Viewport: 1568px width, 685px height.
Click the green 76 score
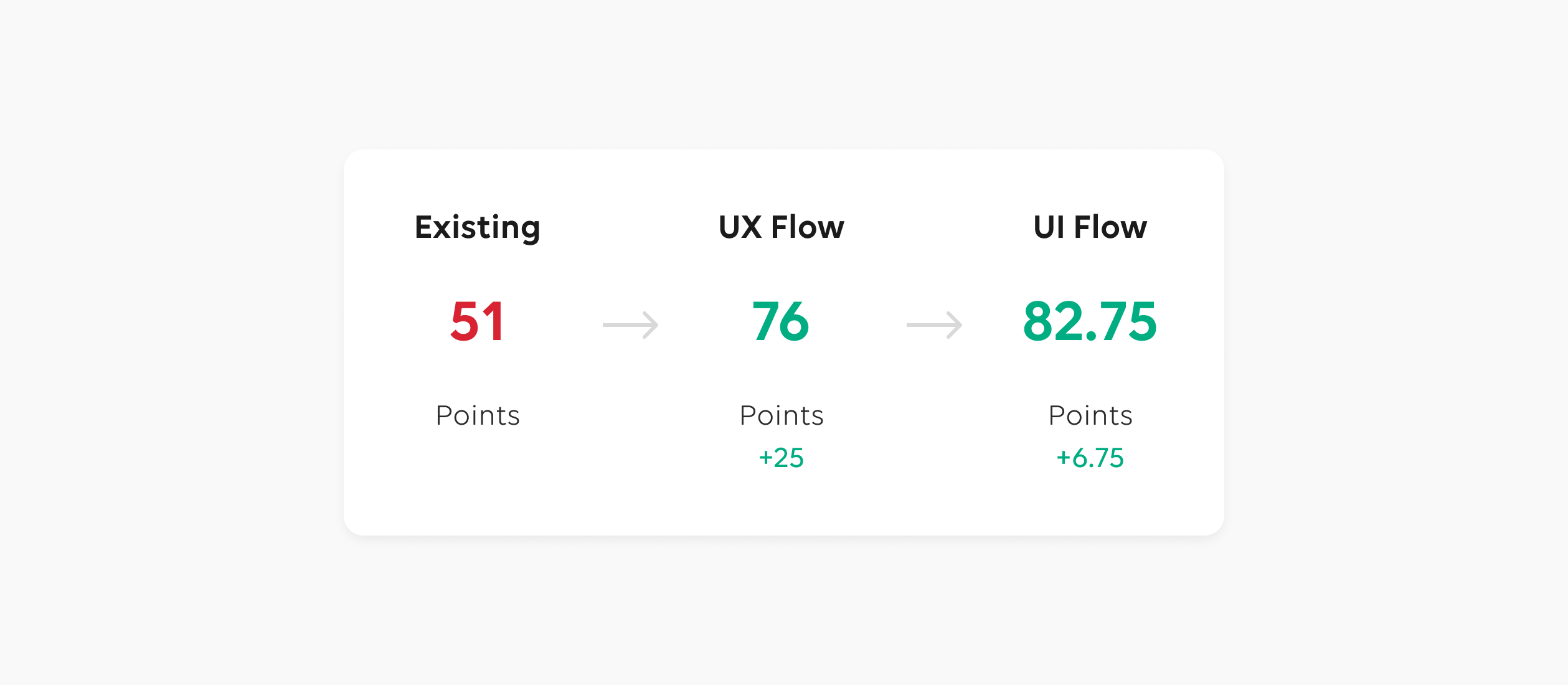(781, 321)
